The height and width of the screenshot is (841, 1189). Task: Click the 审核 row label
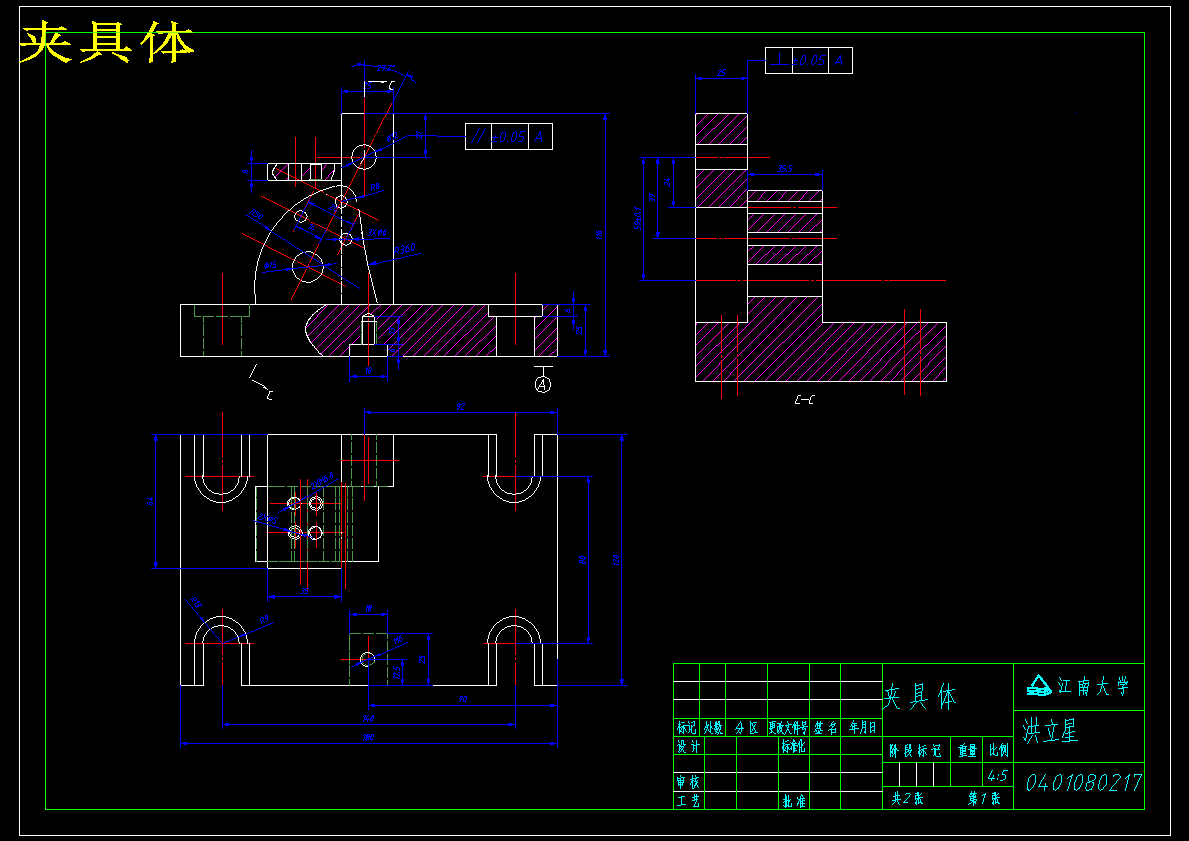click(689, 782)
